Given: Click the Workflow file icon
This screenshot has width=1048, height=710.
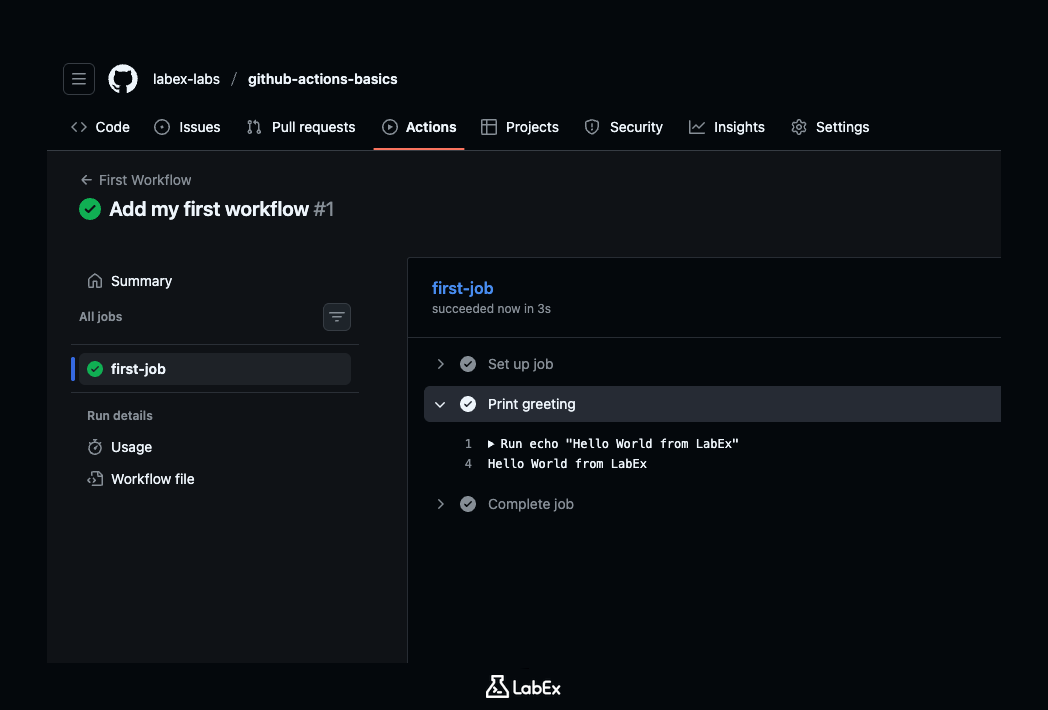Looking at the screenshot, I should [x=95, y=479].
